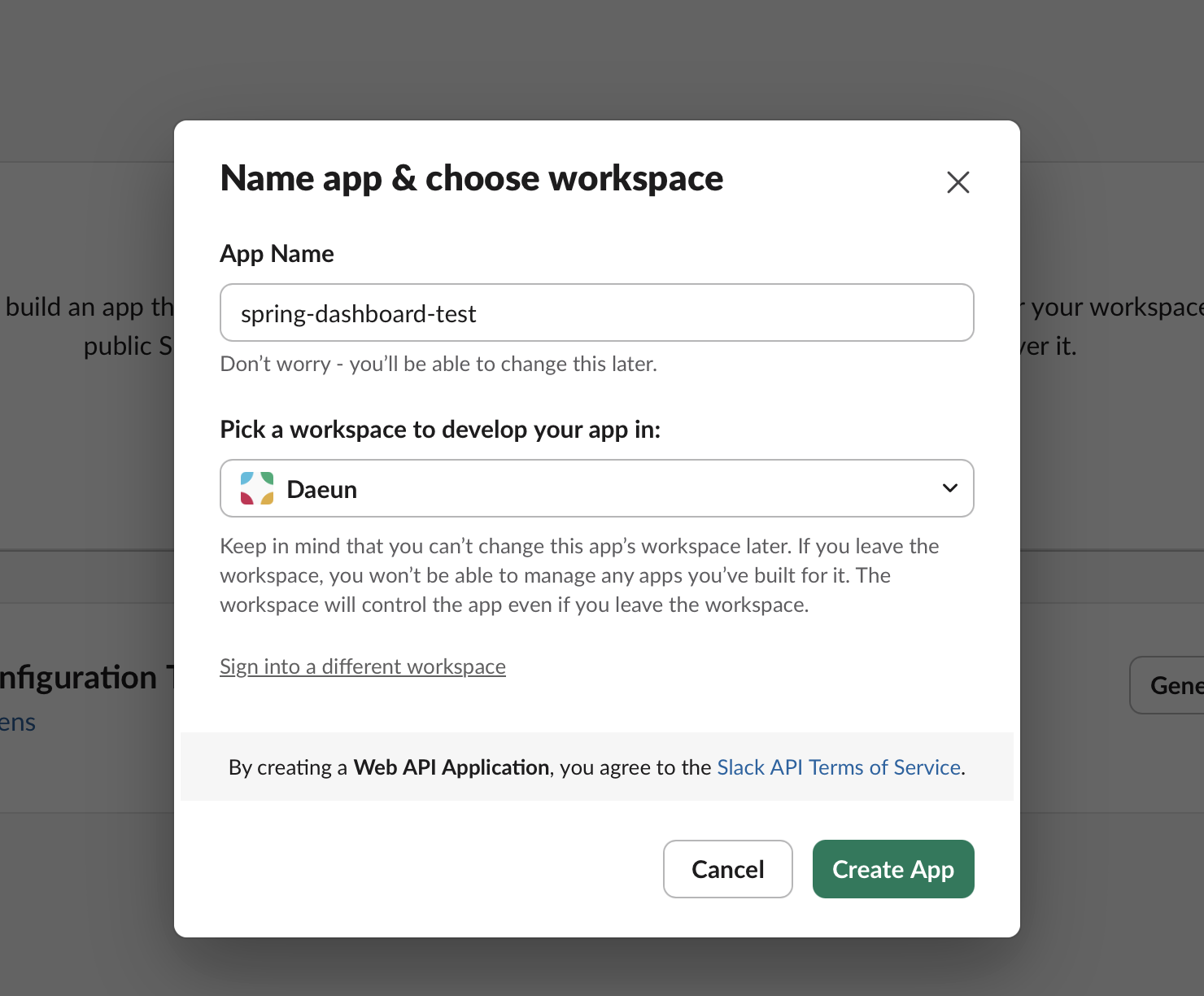Click the 'Name app & choose workspace' heading
Viewport: 1204px width, 996px height.
[x=472, y=178]
